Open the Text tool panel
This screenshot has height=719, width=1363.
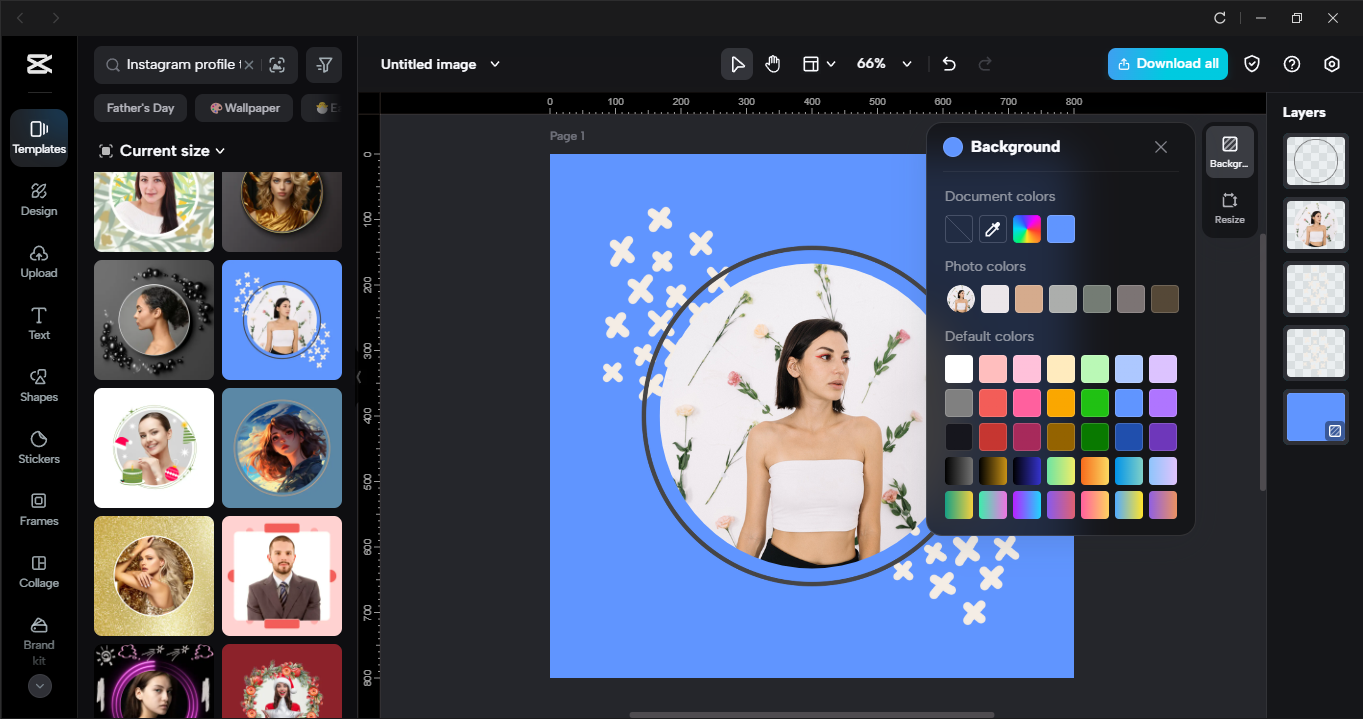[x=38, y=324]
